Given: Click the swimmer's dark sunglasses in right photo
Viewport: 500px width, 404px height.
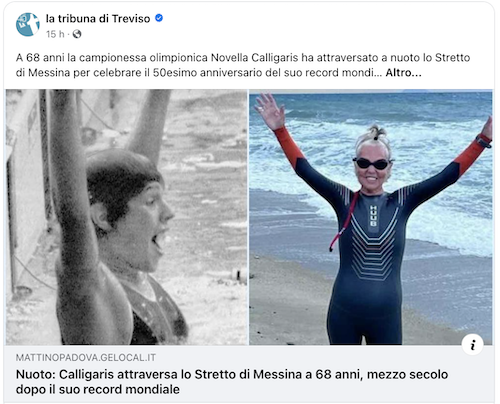Looking at the screenshot, I should click(x=371, y=164).
